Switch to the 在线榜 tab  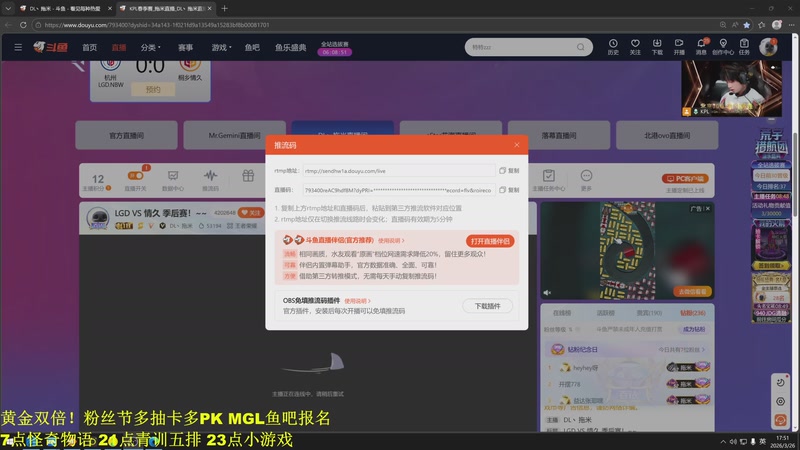point(562,313)
